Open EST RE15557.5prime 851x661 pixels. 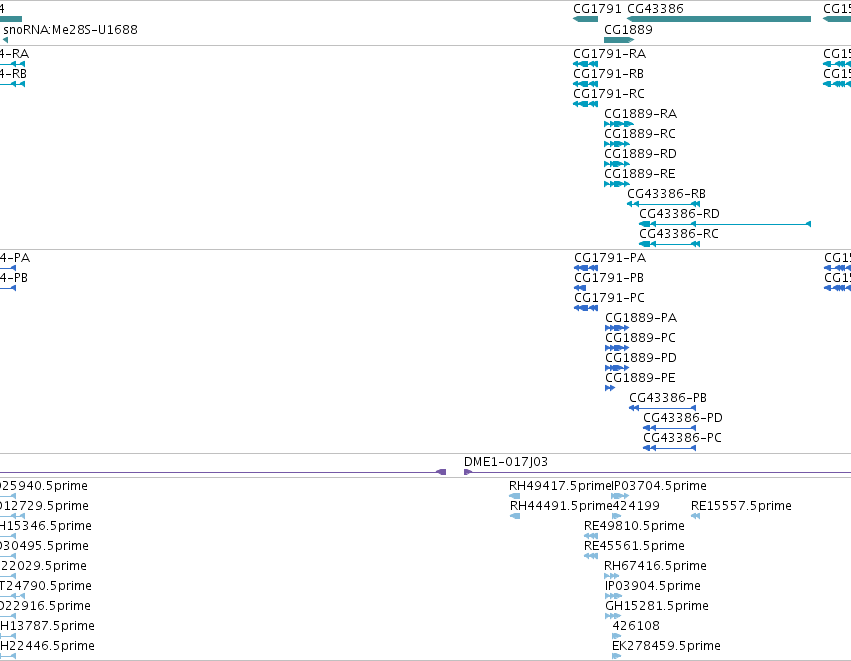(x=741, y=506)
